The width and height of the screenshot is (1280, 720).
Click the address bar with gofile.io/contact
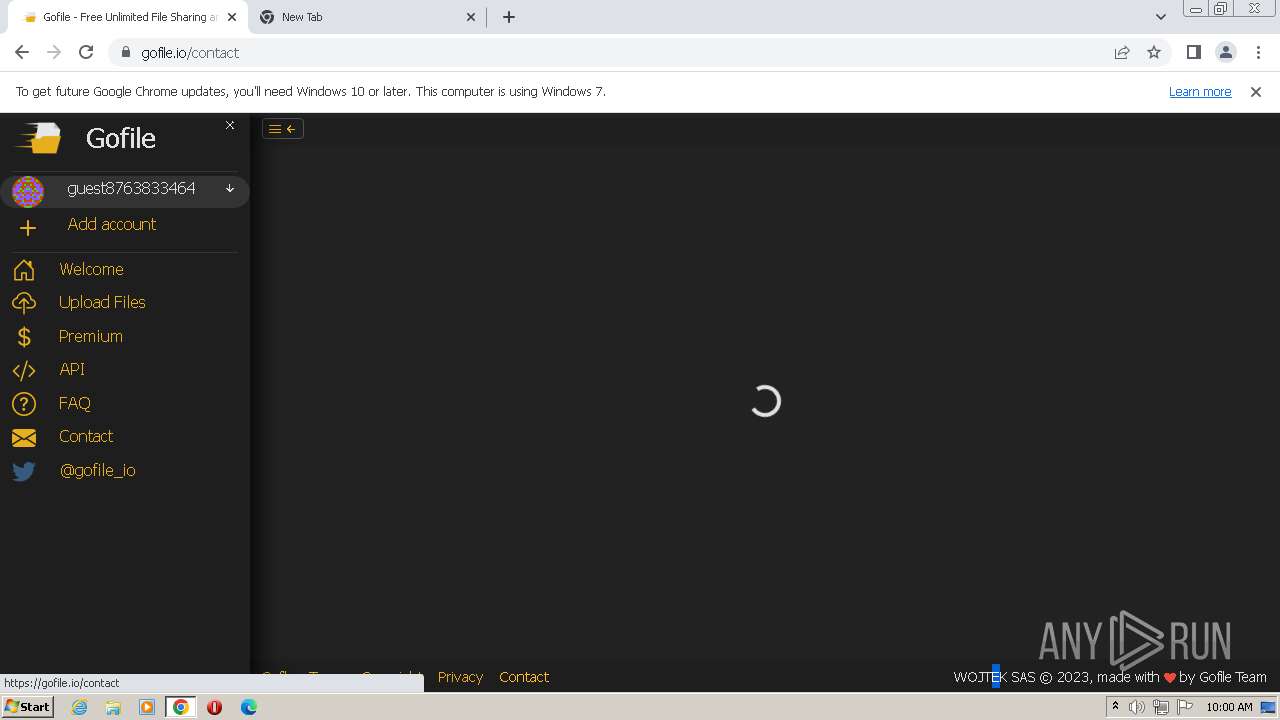pyautogui.click(x=640, y=52)
